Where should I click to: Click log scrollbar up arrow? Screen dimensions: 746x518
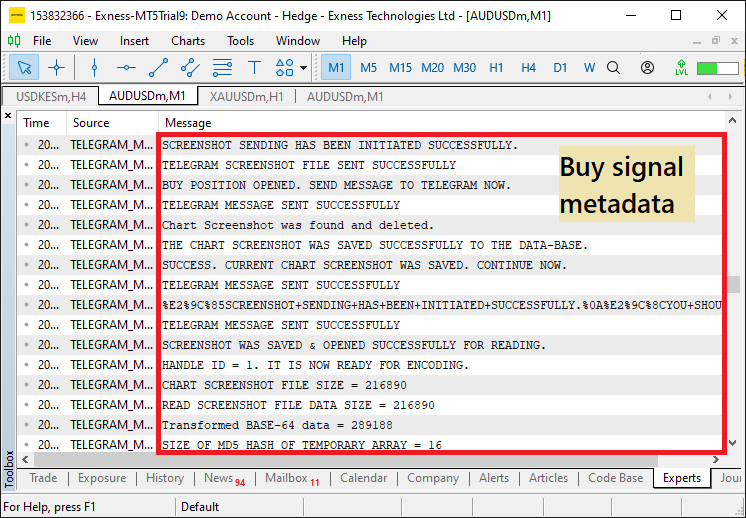[x=732, y=120]
